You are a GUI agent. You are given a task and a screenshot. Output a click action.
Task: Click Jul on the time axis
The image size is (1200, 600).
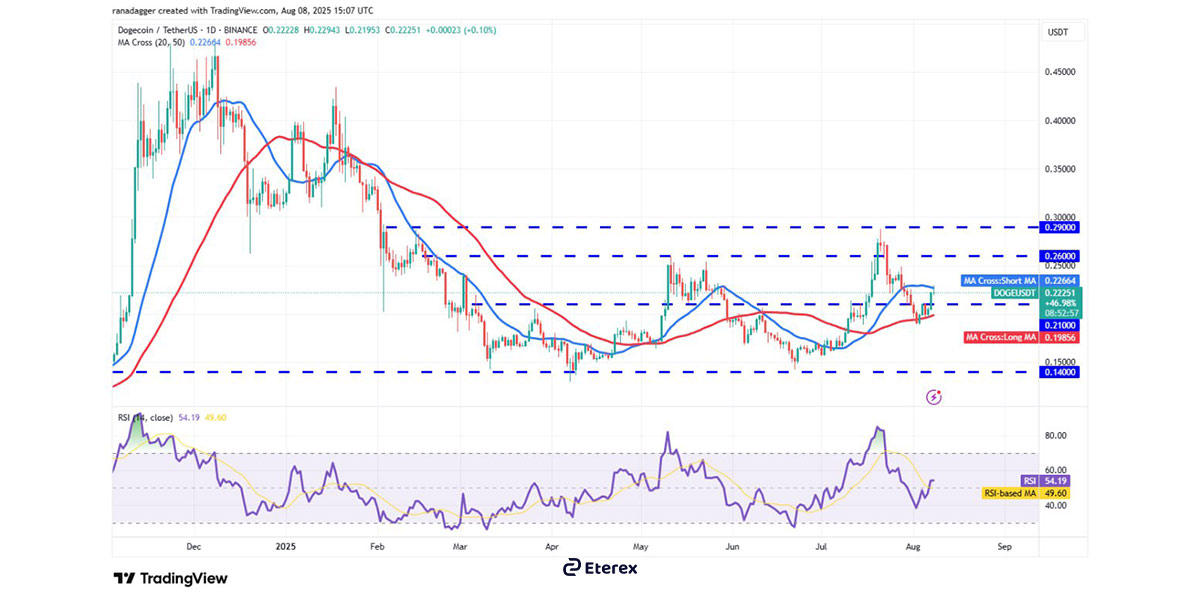(x=822, y=547)
